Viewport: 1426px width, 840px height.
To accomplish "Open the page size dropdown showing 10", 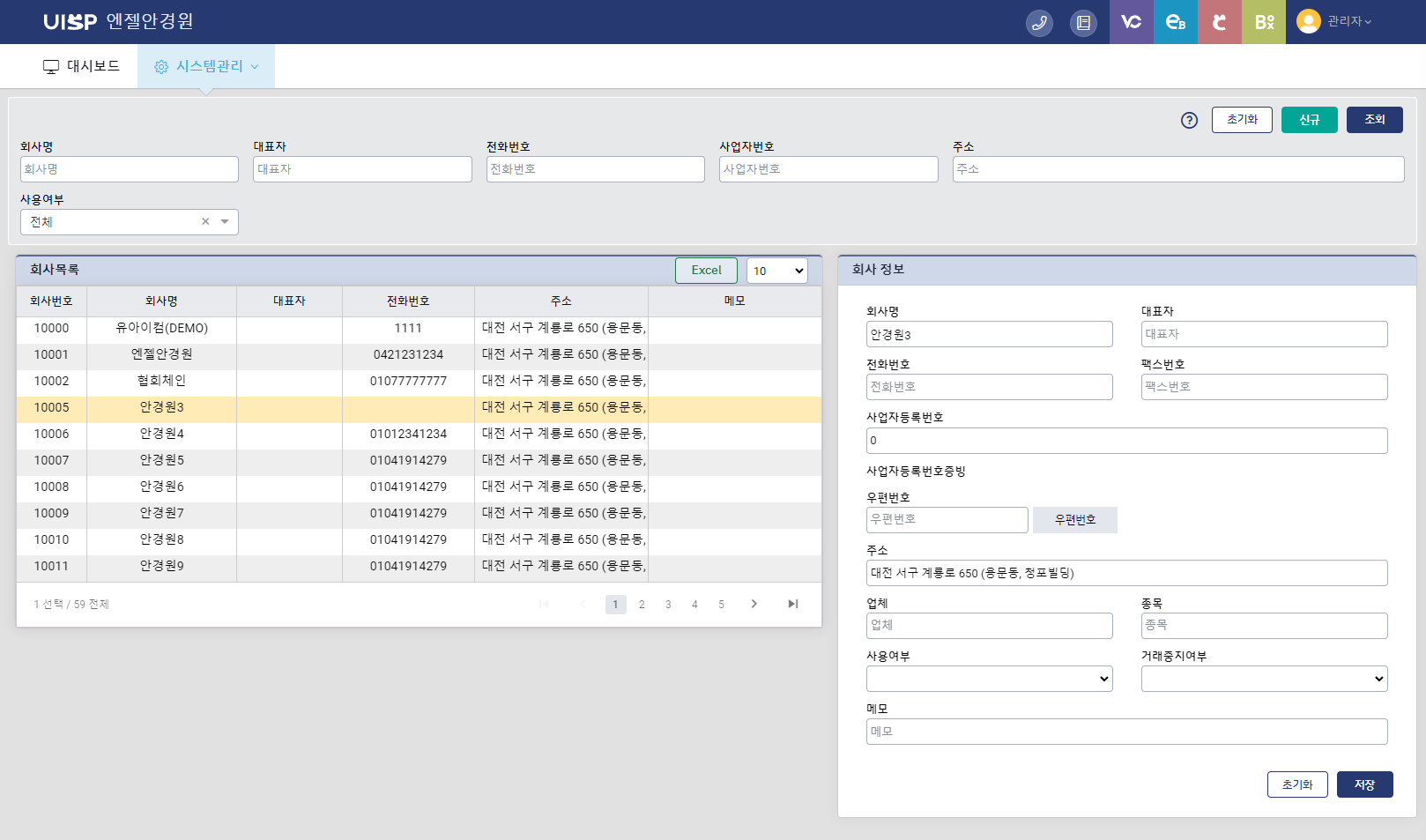I will [x=776, y=271].
